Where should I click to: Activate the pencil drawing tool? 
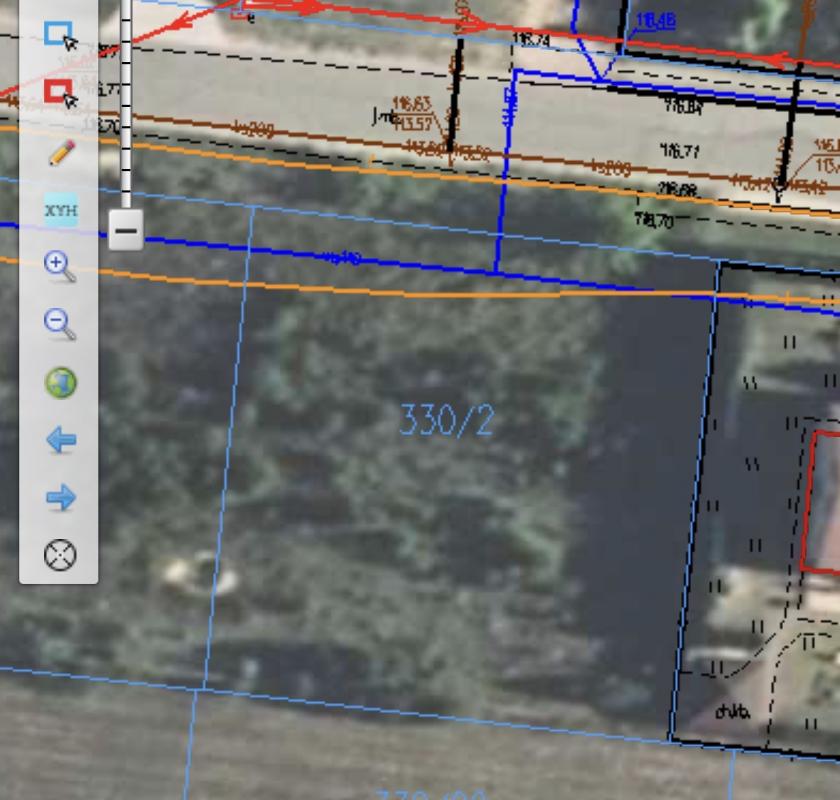pyautogui.click(x=60, y=153)
